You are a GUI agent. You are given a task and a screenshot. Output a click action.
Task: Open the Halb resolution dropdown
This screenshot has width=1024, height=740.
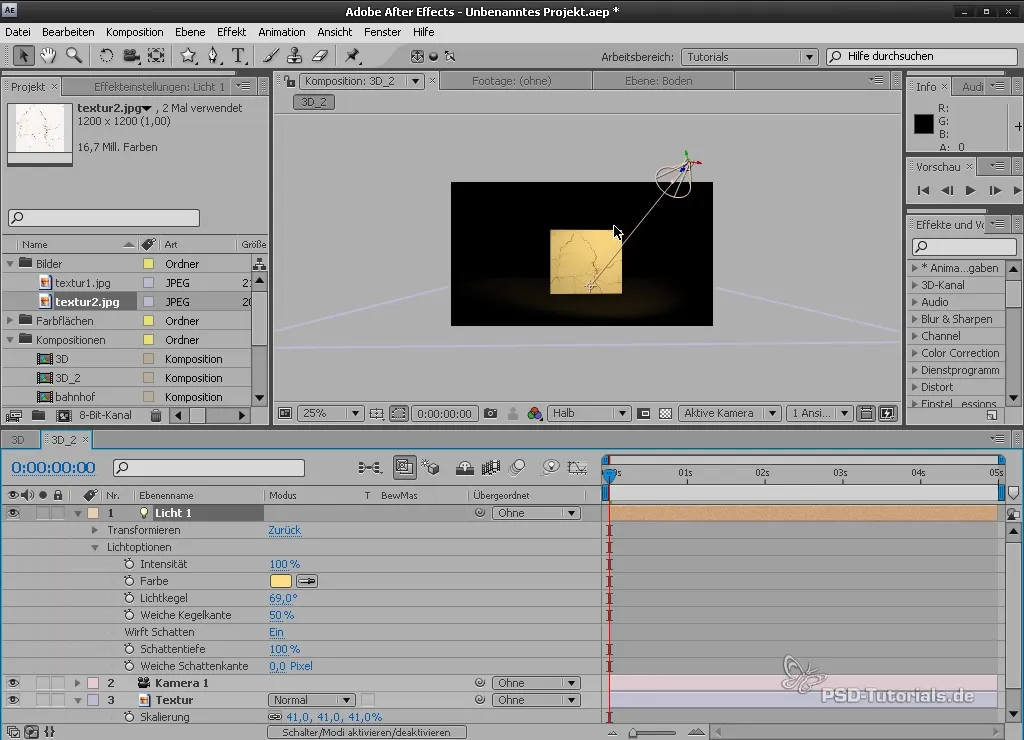coord(588,413)
